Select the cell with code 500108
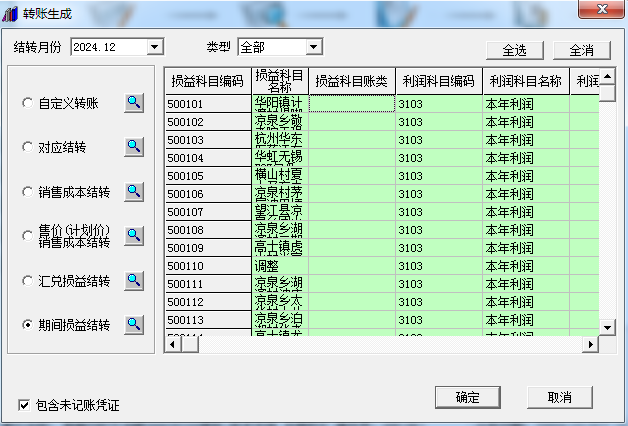 click(208, 230)
